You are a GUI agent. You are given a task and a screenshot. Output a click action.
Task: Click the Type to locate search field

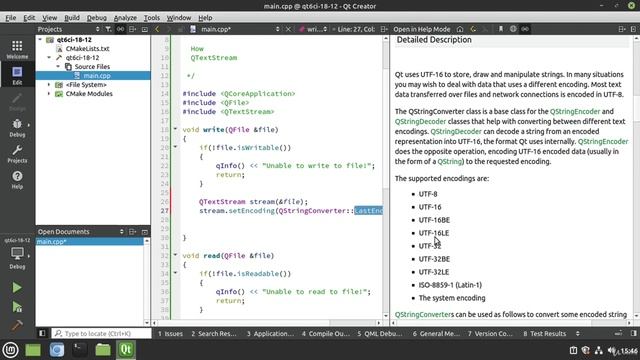(101, 333)
